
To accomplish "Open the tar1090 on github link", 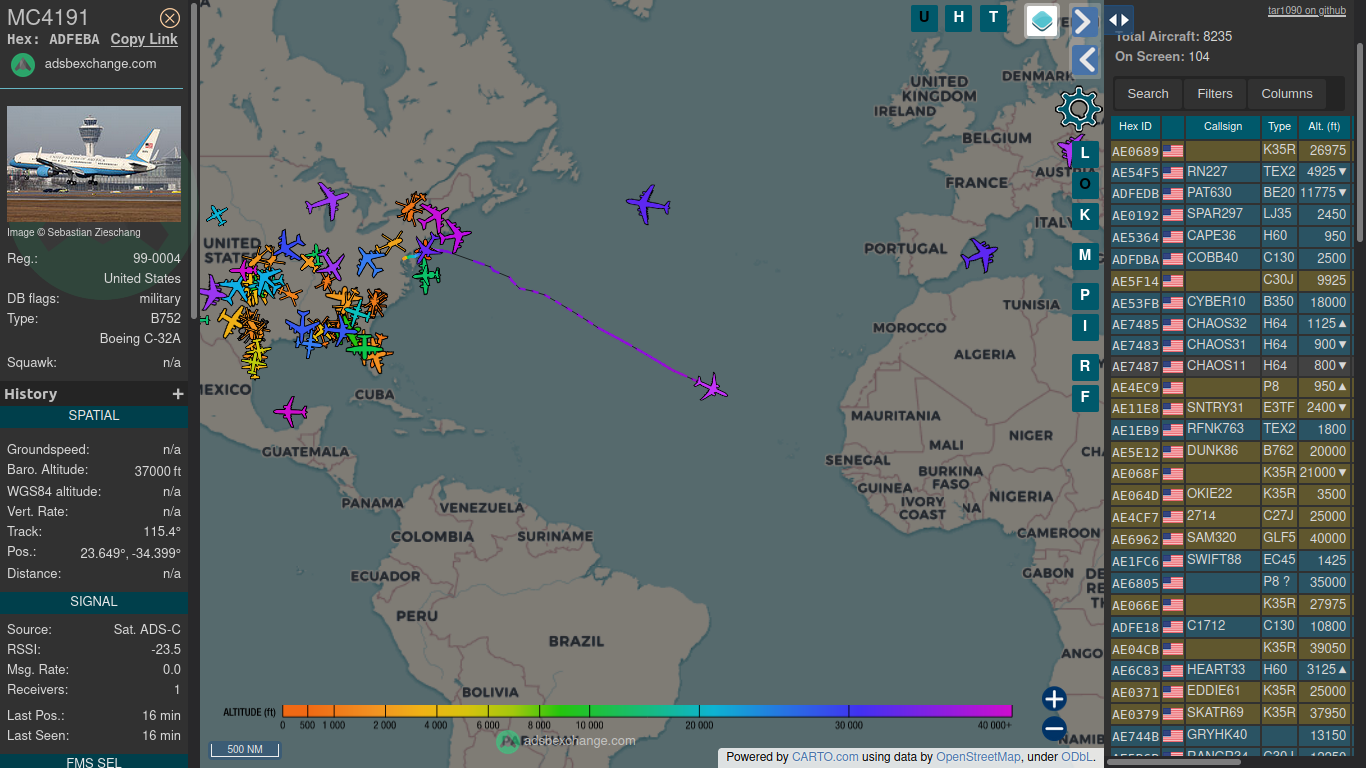I will [1307, 10].
